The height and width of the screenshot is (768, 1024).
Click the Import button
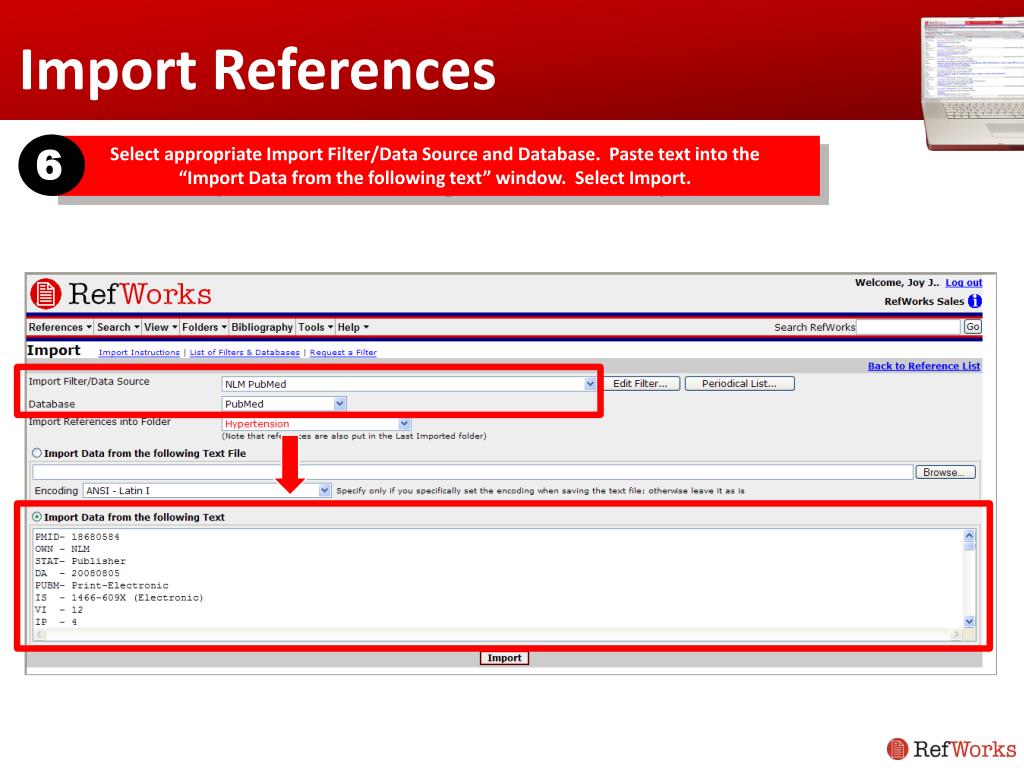tap(504, 658)
